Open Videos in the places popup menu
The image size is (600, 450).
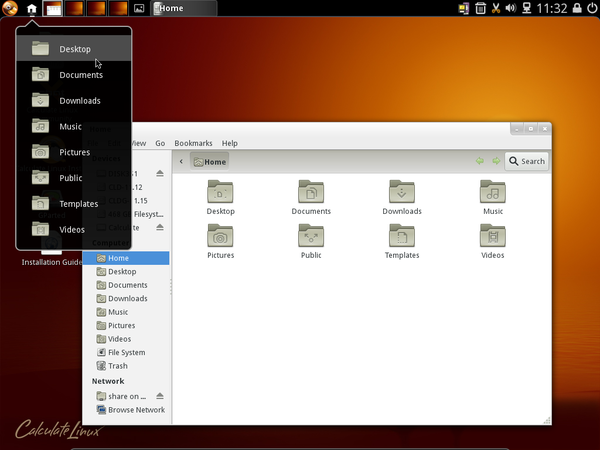click(x=73, y=229)
